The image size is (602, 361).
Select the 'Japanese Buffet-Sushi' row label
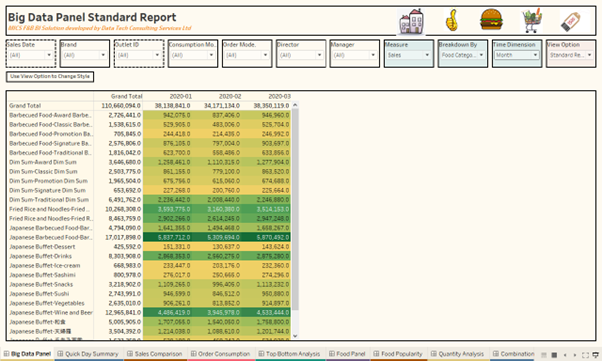[x=39, y=294]
